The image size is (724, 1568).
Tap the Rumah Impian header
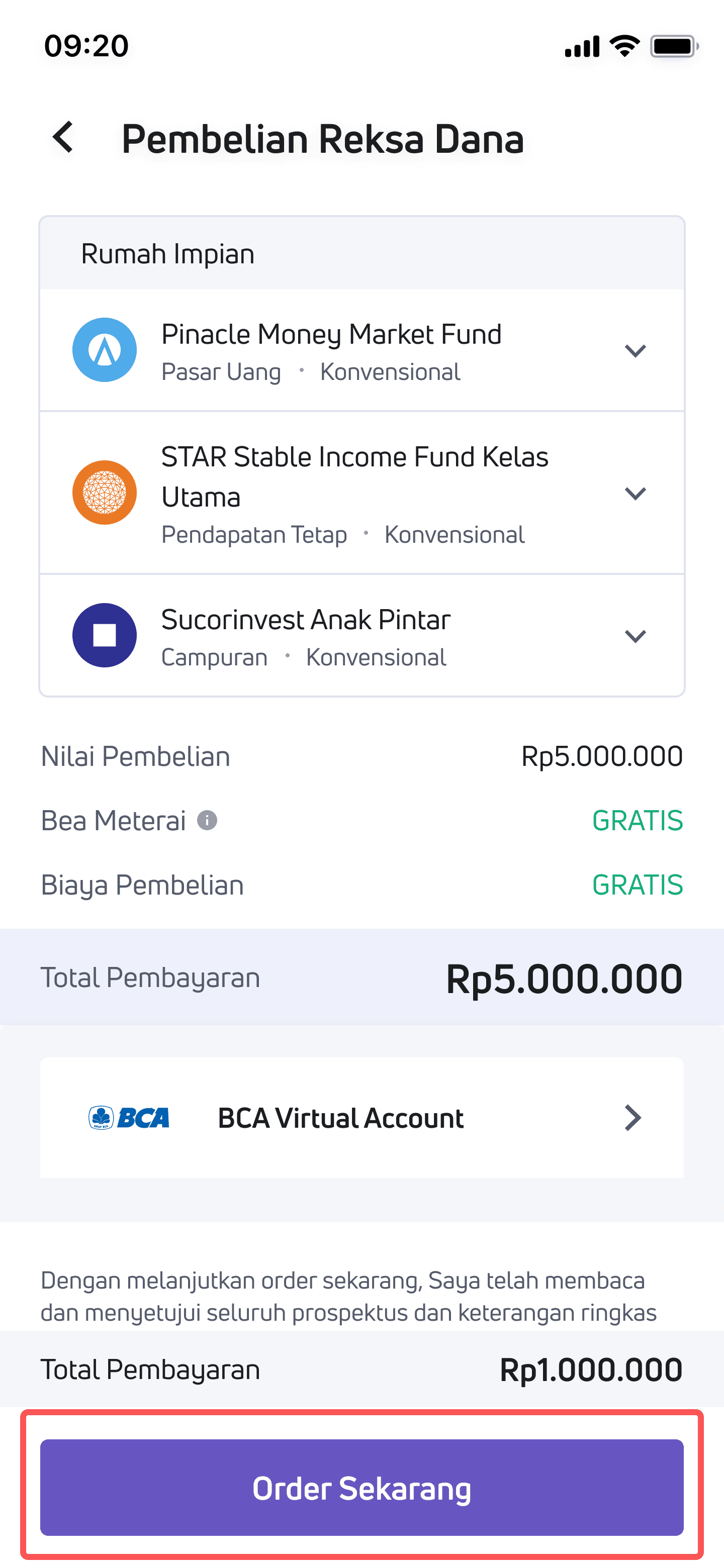click(361, 253)
